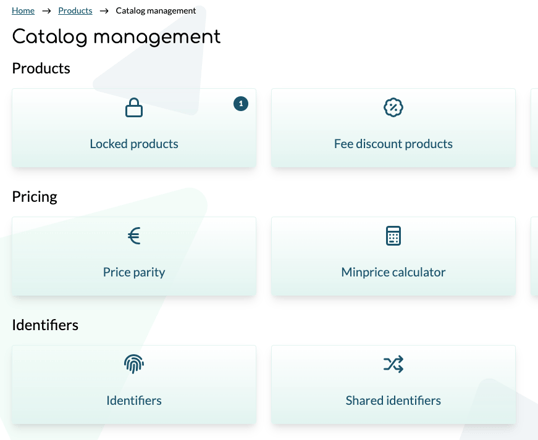Open the Price parity card
Viewport: 538px width, 440px height.
coord(134,256)
